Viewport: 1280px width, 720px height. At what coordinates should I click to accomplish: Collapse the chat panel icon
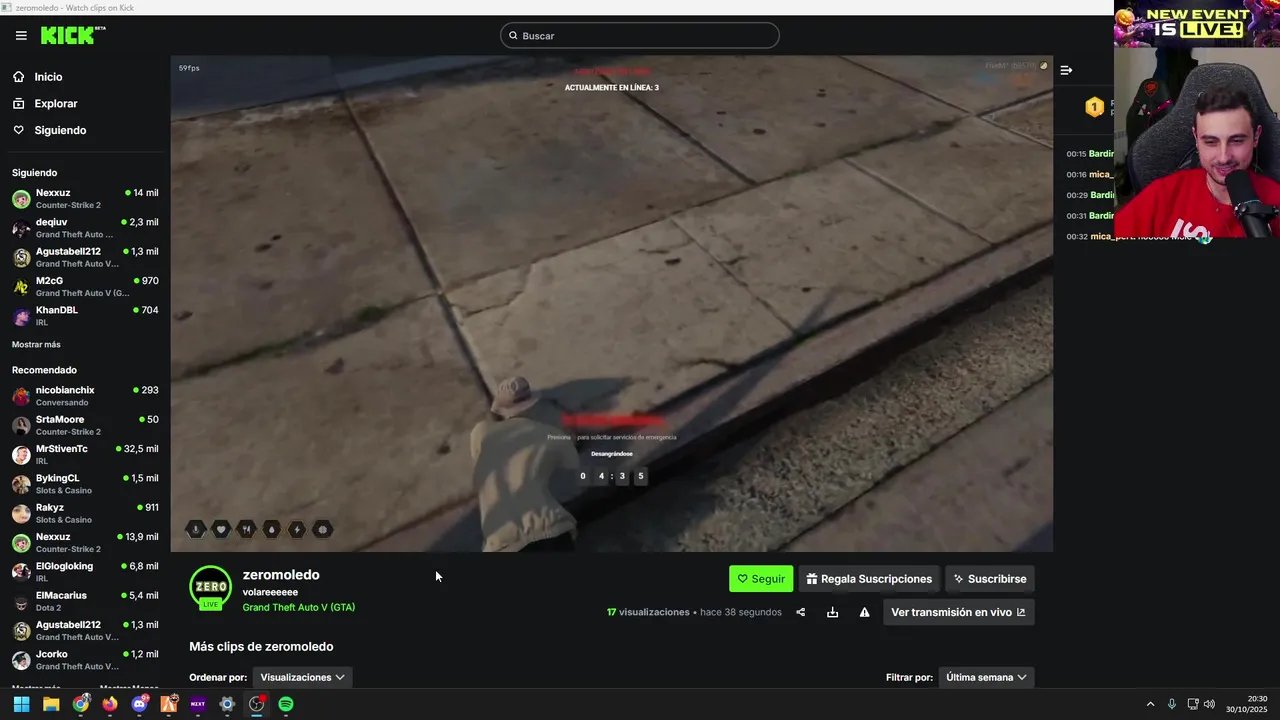[x=1066, y=70]
